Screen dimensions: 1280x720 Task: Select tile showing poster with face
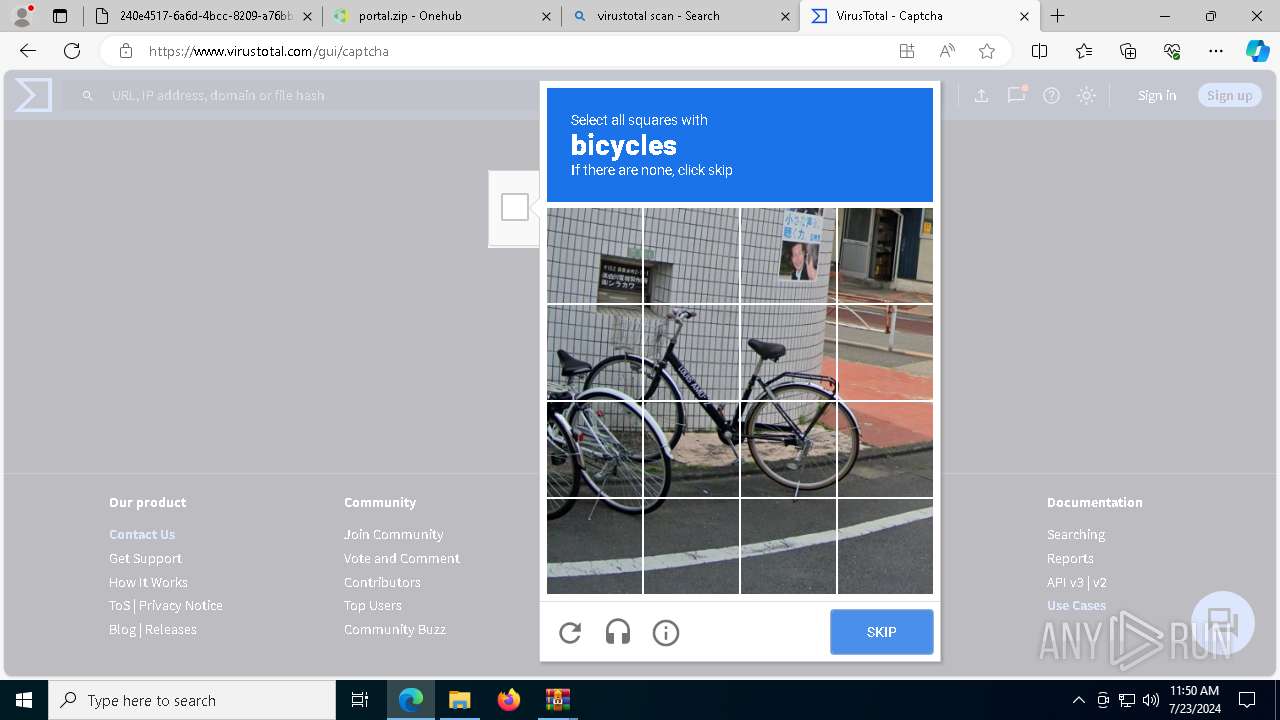tap(788, 256)
